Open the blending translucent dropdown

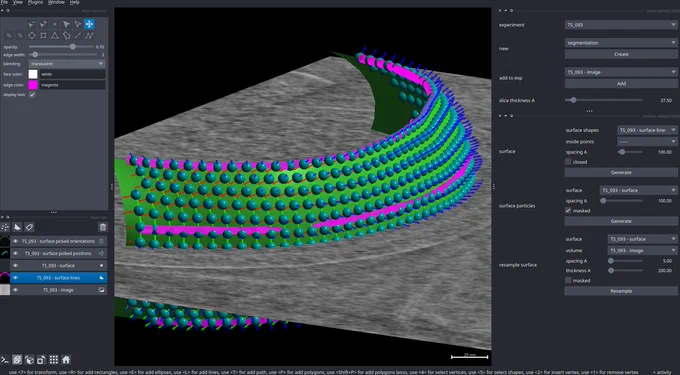click(x=67, y=64)
